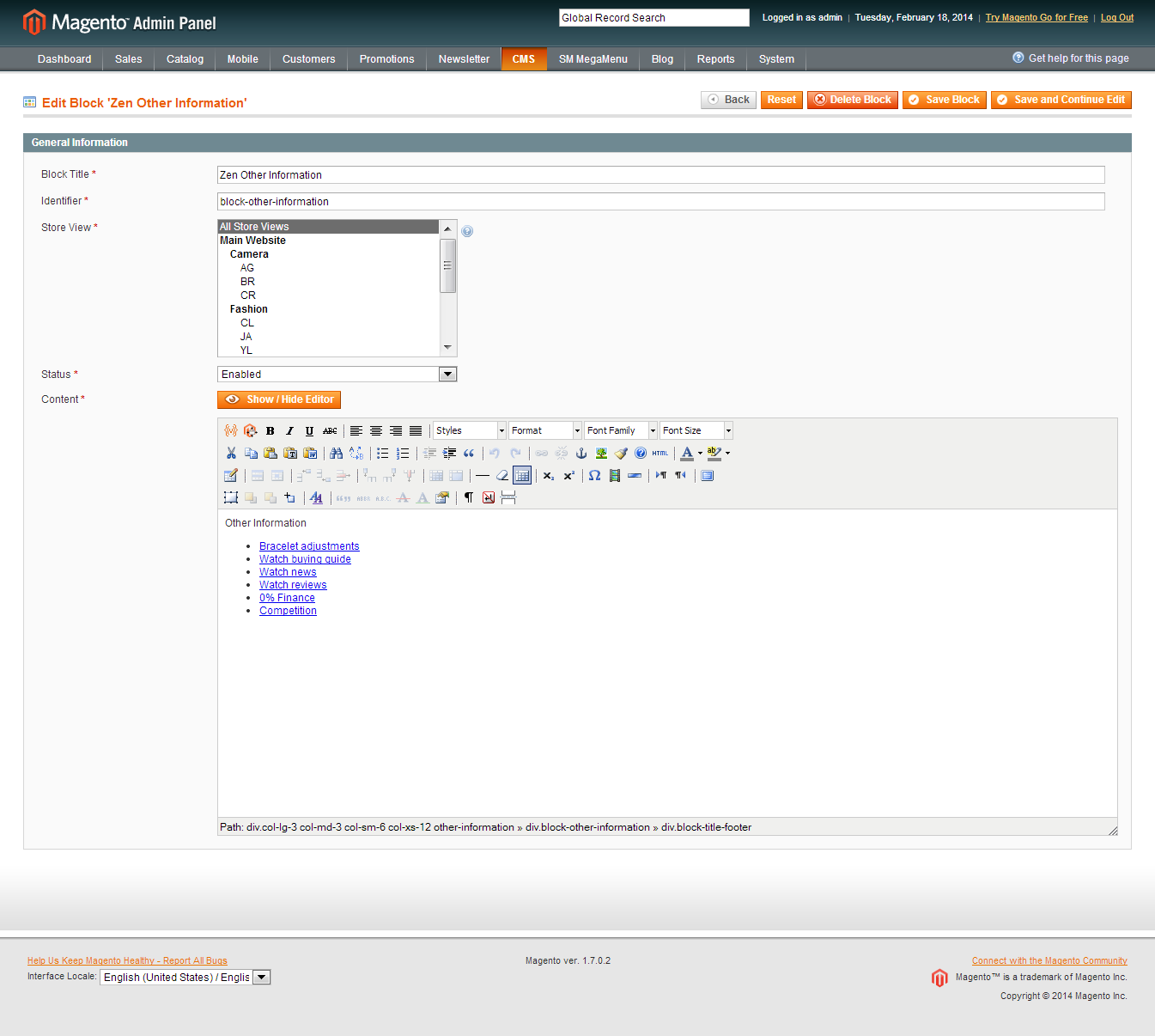The width and height of the screenshot is (1155, 1036).
Task: Open the Styles dropdown
Action: click(470, 430)
